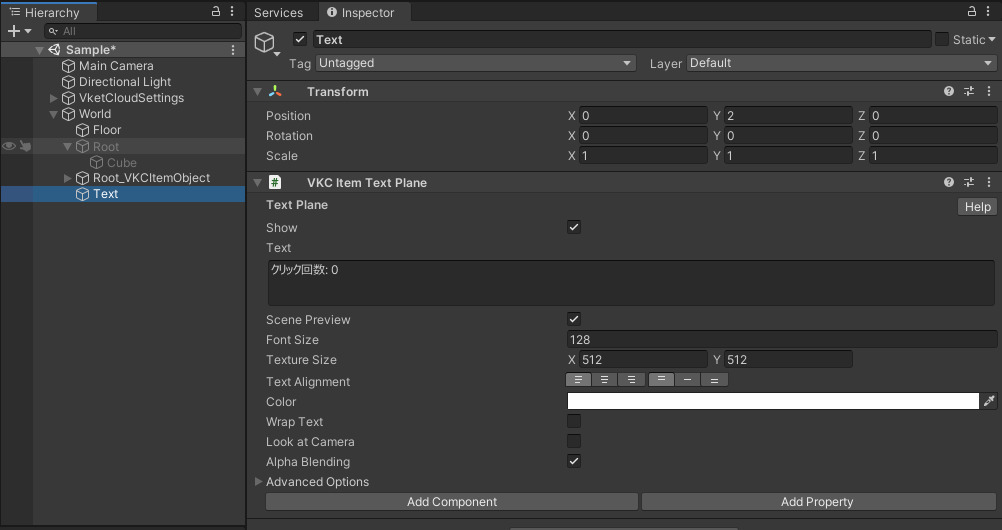Open the Layer dropdown showing Default

841,63
